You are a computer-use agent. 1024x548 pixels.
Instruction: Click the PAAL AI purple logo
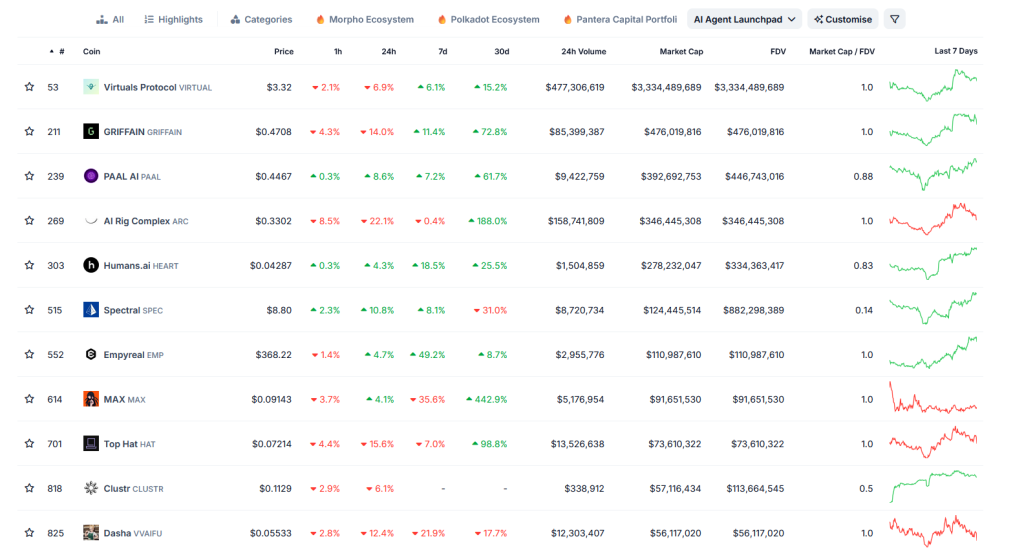point(91,176)
